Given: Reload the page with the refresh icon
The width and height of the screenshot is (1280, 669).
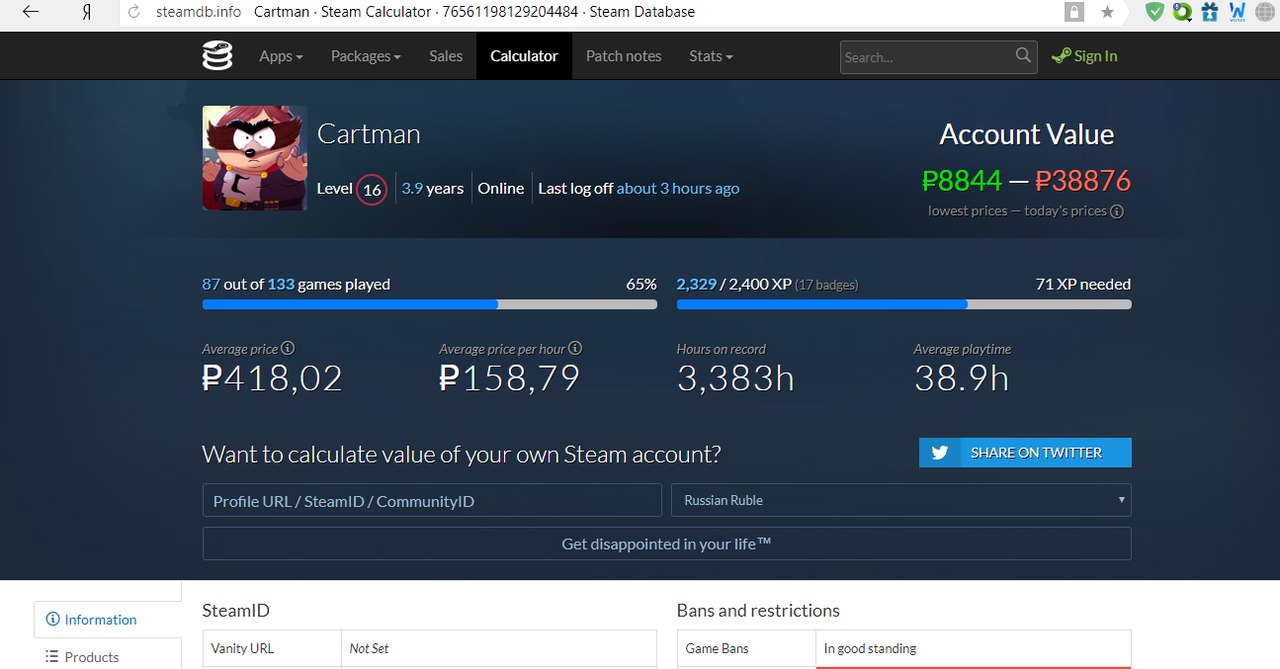Looking at the screenshot, I should coord(134,12).
